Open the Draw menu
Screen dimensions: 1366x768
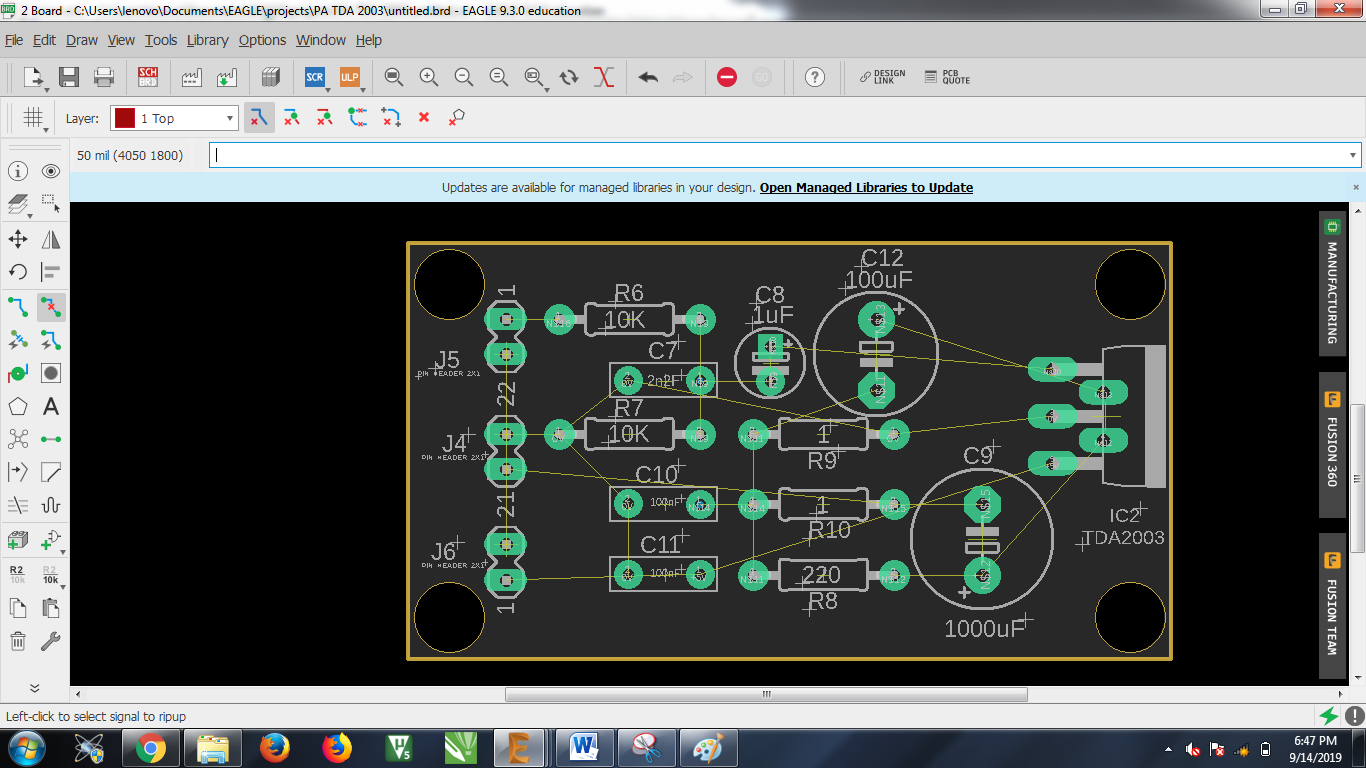pyautogui.click(x=81, y=40)
